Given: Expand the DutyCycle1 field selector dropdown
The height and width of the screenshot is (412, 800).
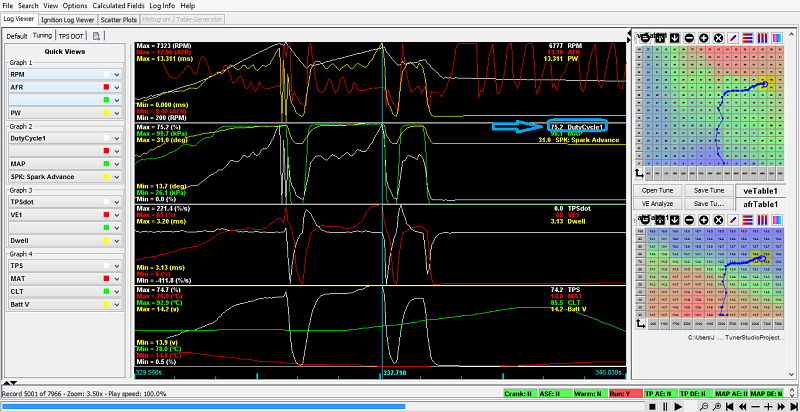Looking at the screenshot, I should coord(117,138).
